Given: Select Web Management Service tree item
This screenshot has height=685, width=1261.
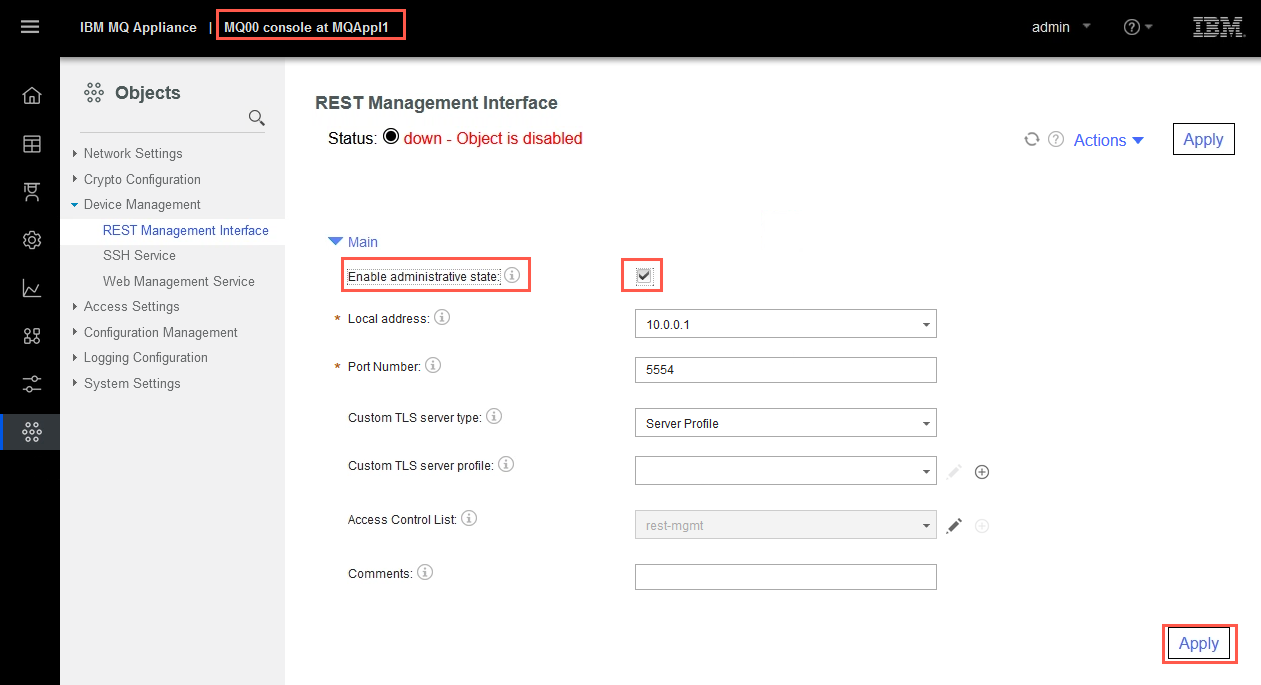Looking at the screenshot, I should click(x=179, y=281).
